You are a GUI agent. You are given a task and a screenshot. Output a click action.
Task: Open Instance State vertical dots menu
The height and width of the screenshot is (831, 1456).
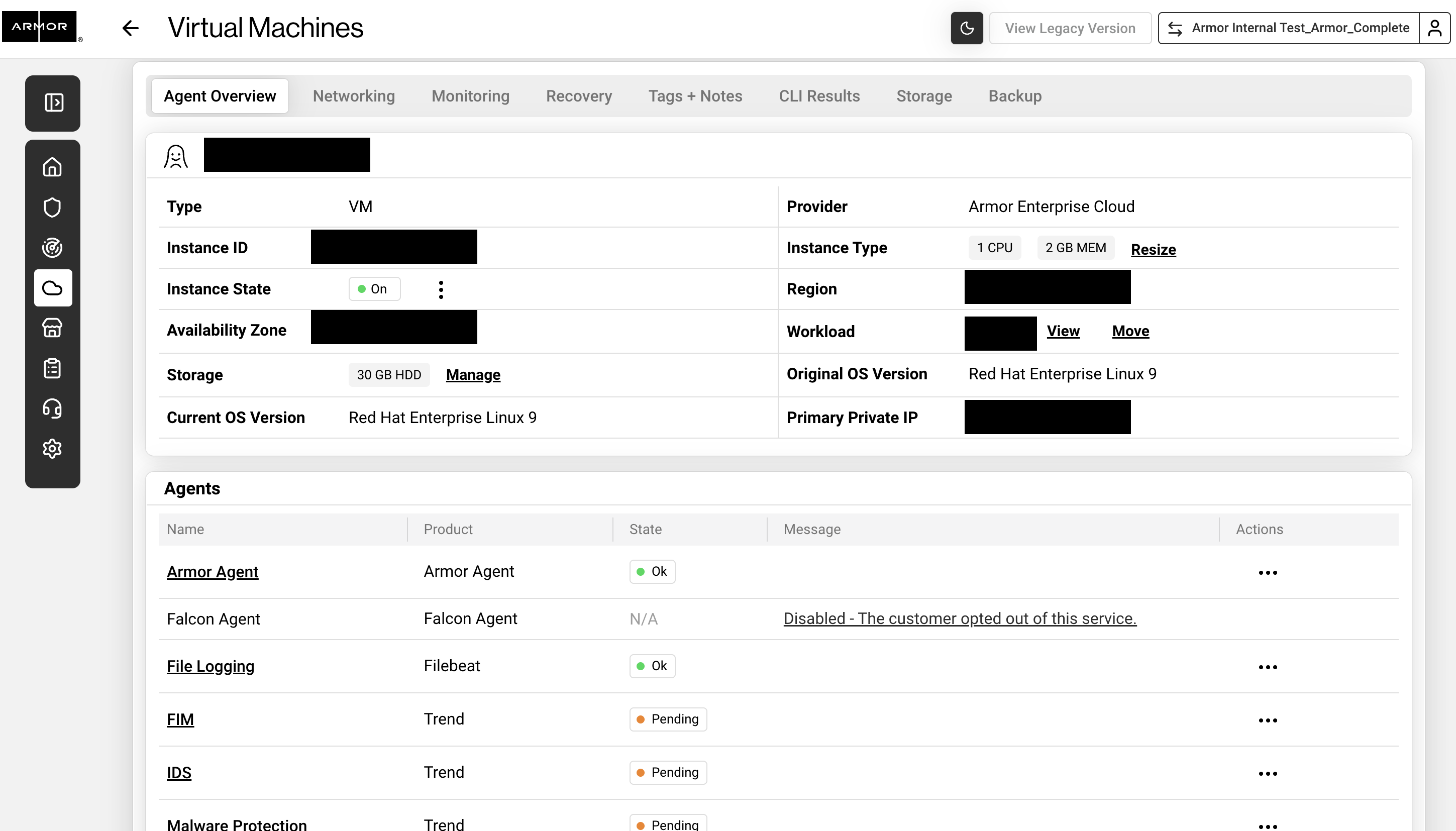click(441, 289)
